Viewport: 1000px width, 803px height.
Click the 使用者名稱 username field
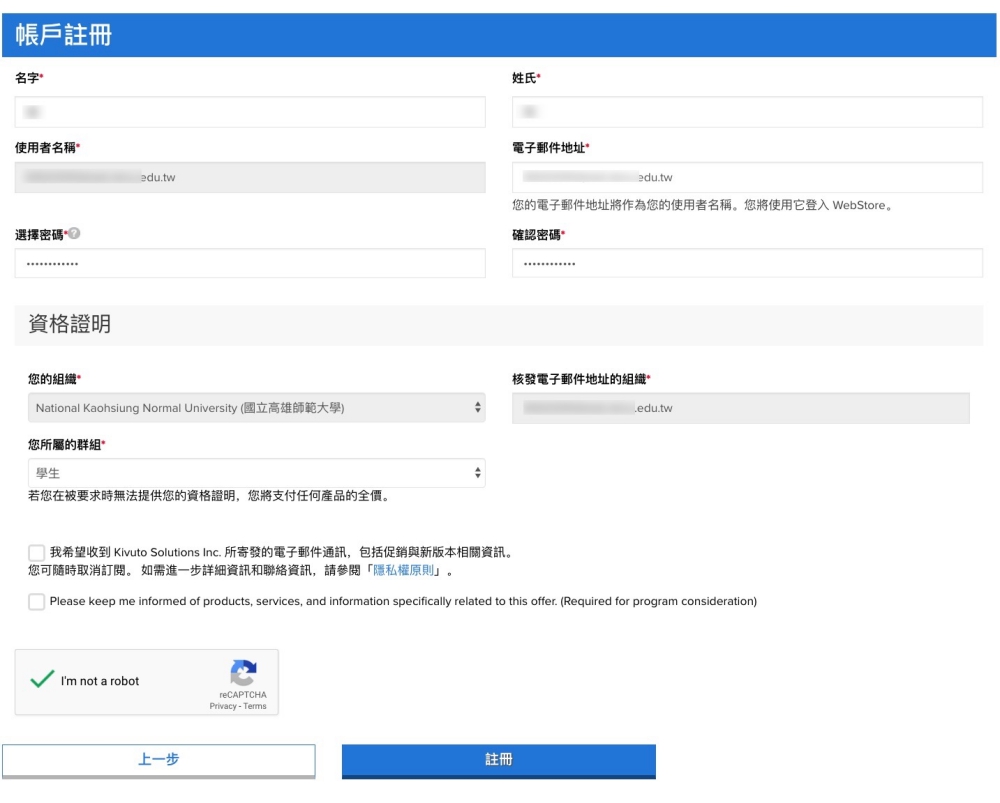250,178
